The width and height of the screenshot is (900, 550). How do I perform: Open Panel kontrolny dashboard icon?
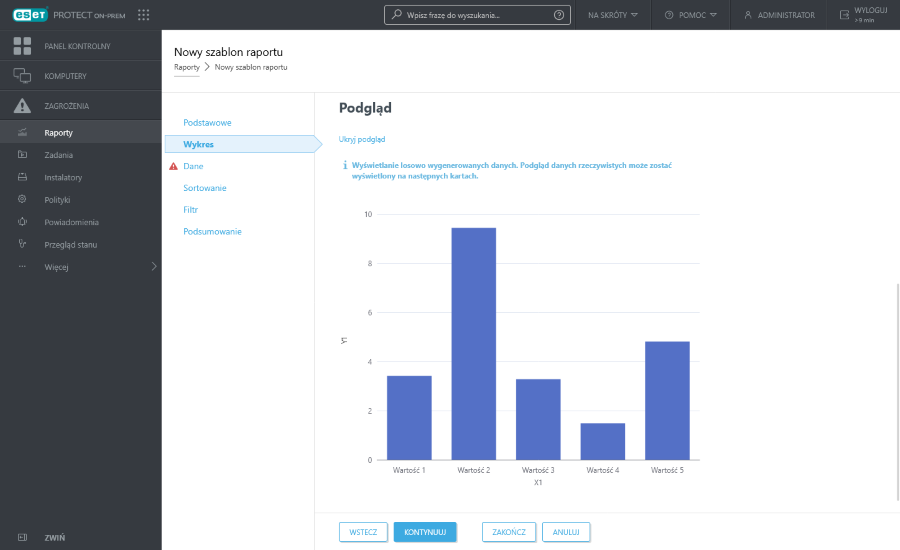22,46
